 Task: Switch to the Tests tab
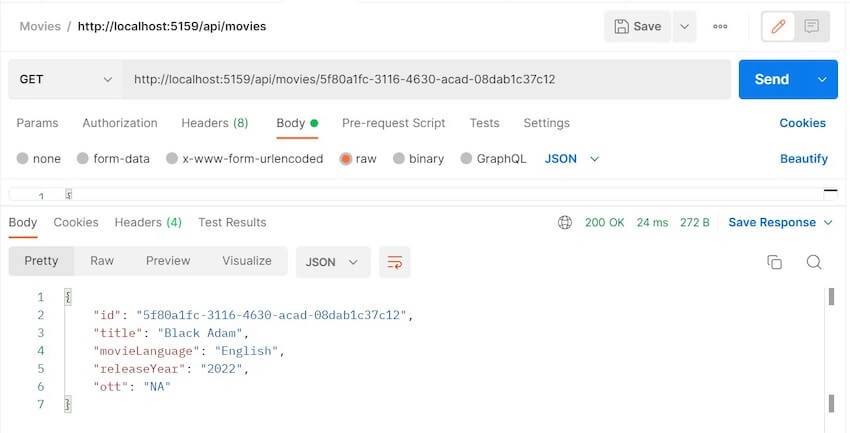click(x=484, y=123)
